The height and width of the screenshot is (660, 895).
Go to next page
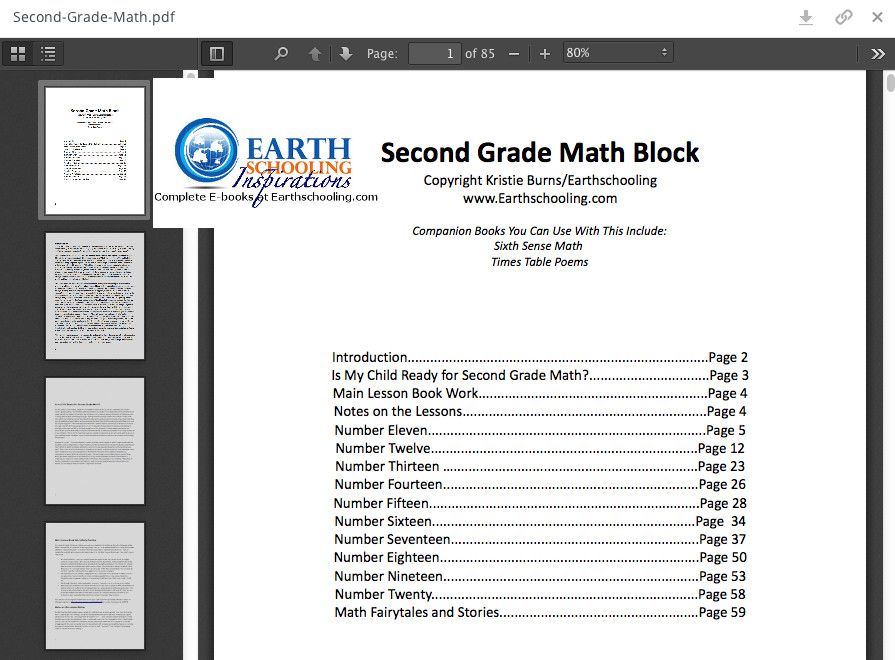pyautogui.click(x=345, y=54)
